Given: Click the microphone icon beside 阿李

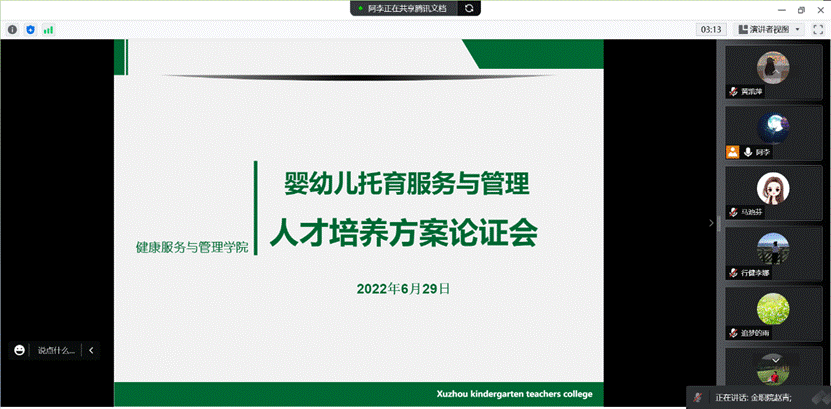Looking at the screenshot, I should pos(747,152).
